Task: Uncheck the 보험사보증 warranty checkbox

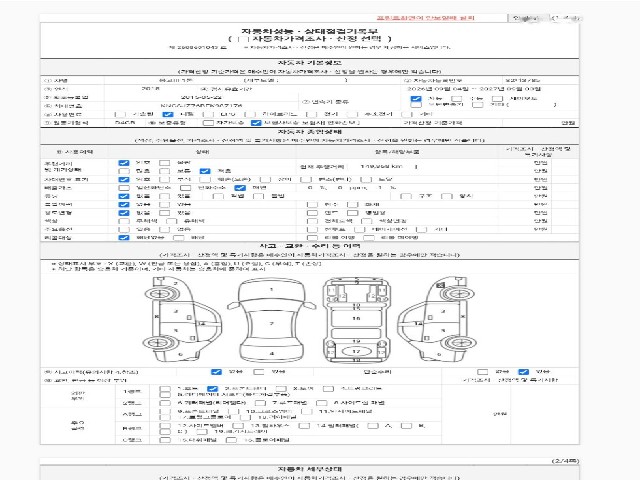Action: tap(256, 122)
